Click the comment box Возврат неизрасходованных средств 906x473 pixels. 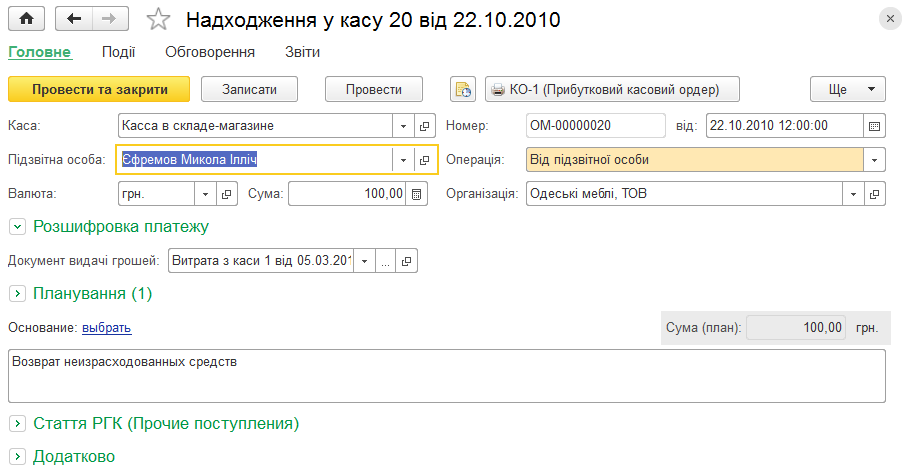coord(447,376)
